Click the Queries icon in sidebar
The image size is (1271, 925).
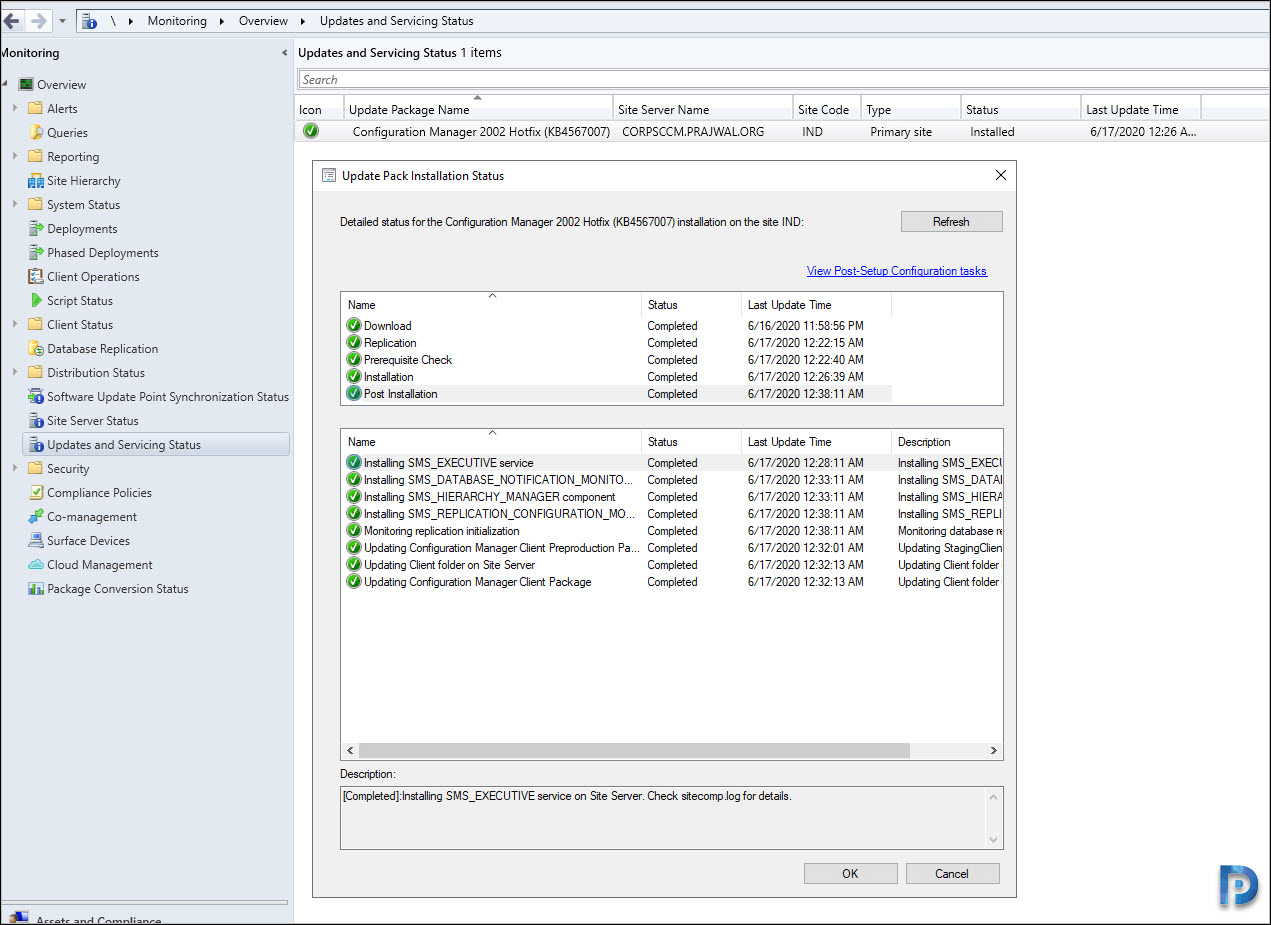(x=36, y=133)
